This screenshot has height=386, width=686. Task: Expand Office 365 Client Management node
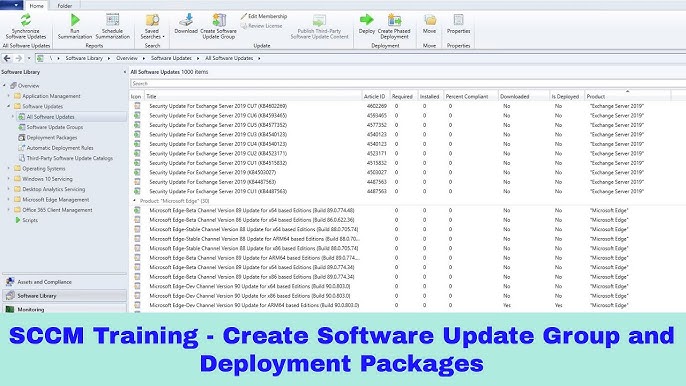8,210
